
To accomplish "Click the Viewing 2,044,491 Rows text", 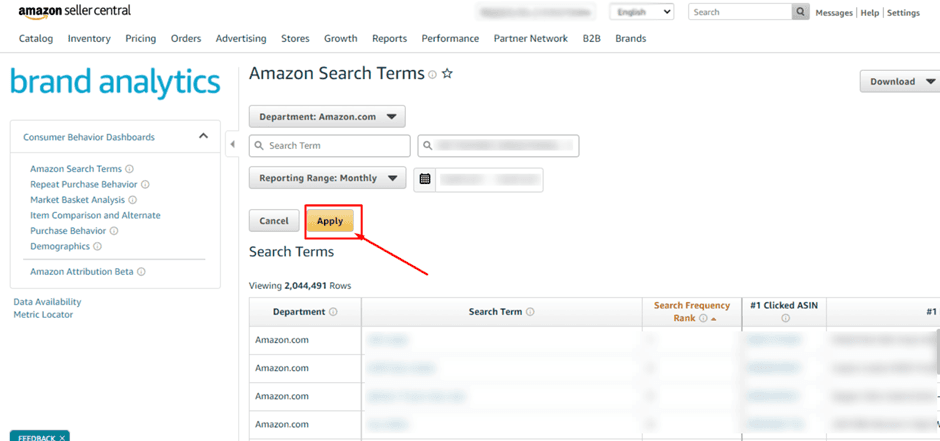I will [300, 286].
